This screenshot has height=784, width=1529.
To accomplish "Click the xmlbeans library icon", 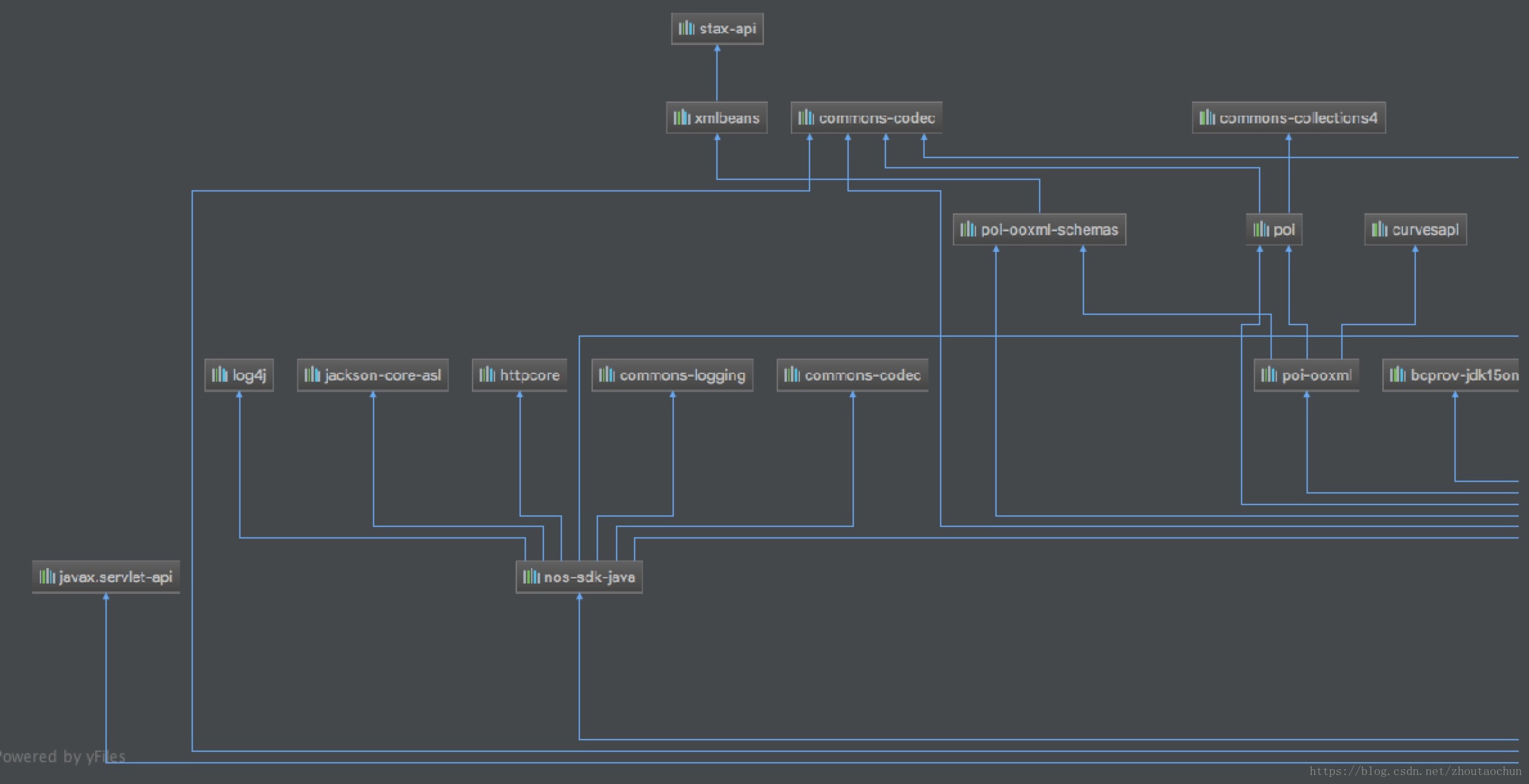I will [x=682, y=118].
